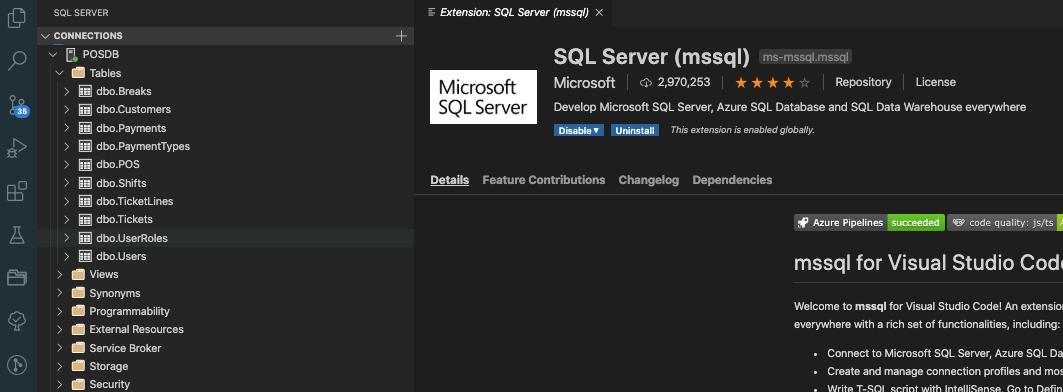Open the Search view icon
This screenshot has width=1063, height=392.
pos(16,60)
